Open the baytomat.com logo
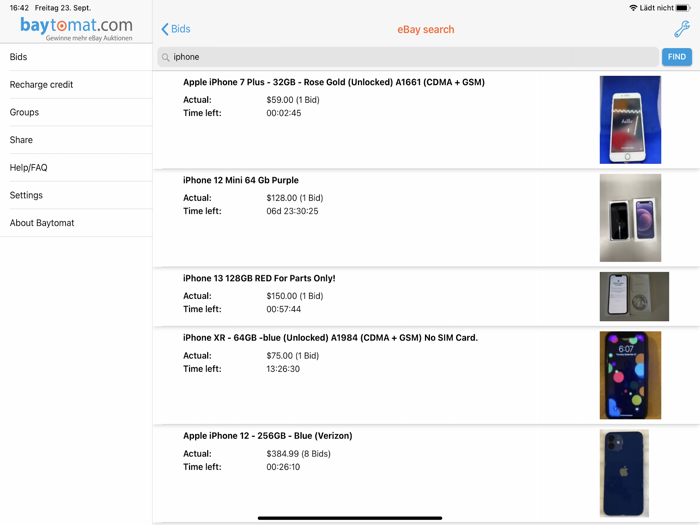This screenshot has width=700, height=525. [76, 28]
